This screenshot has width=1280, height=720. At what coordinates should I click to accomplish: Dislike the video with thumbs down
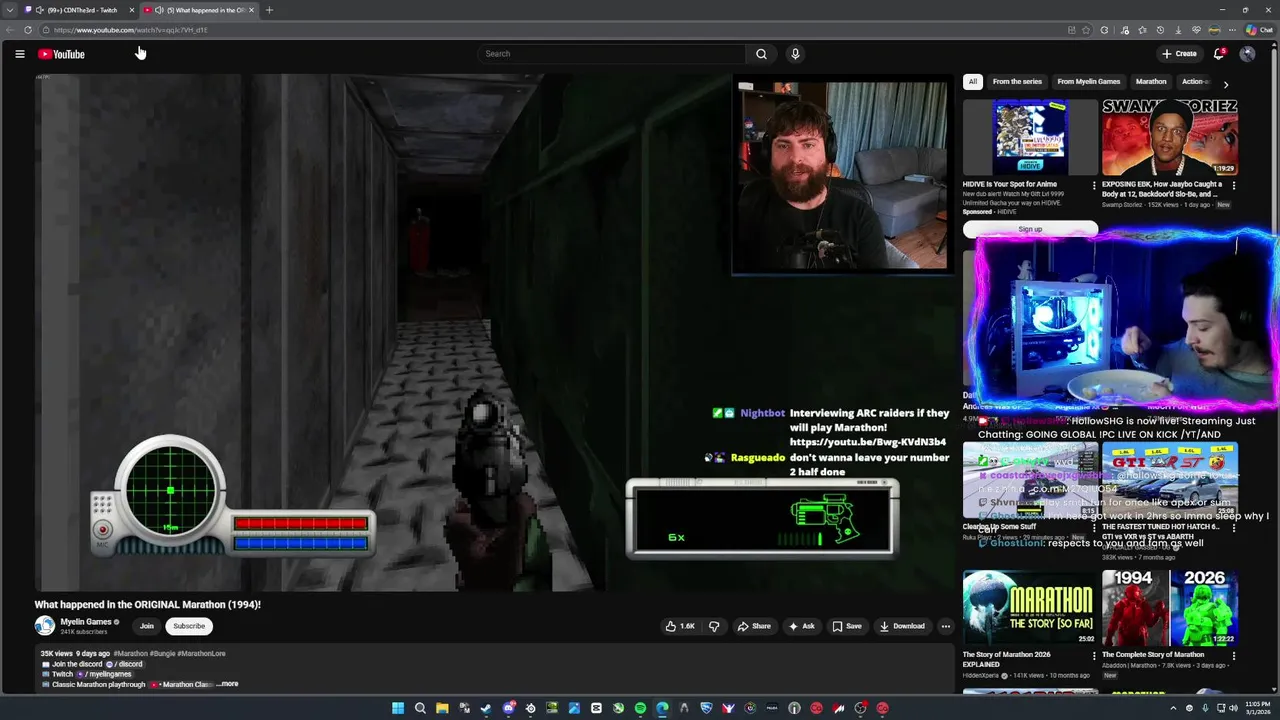(x=714, y=626)
